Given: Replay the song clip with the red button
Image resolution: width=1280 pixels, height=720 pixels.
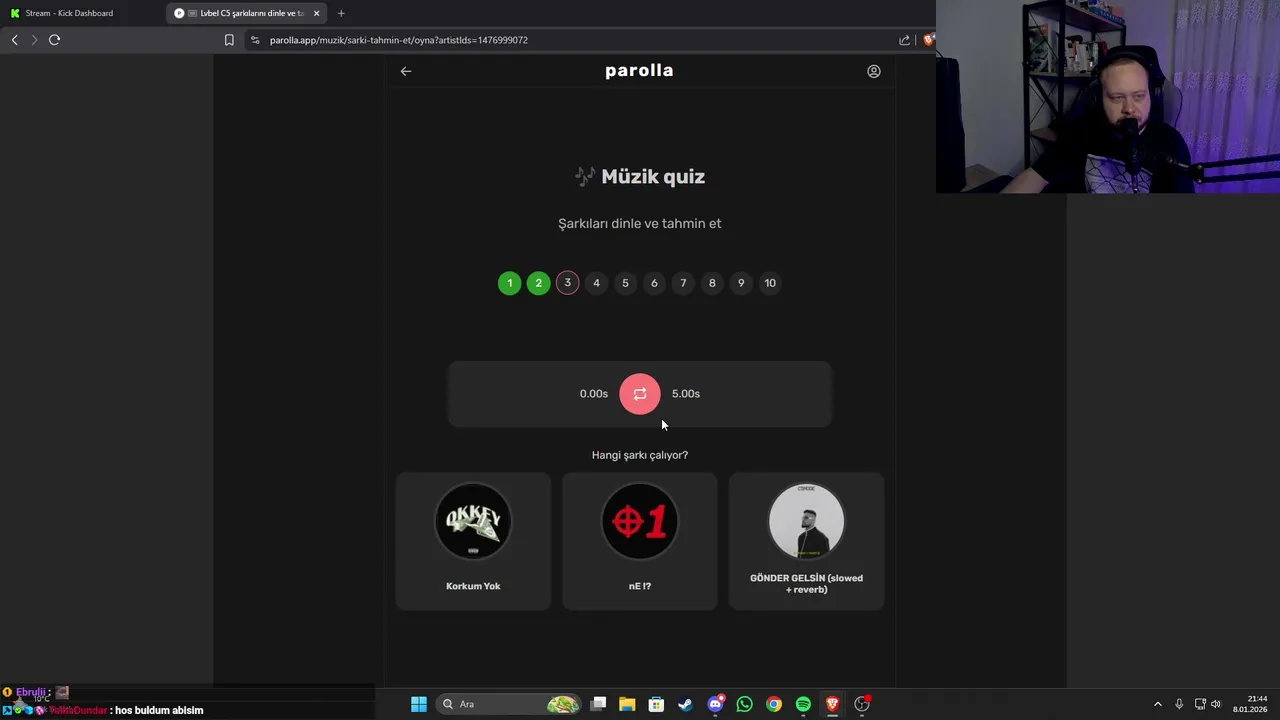Looking at the screenshot, I should (640, 394).
